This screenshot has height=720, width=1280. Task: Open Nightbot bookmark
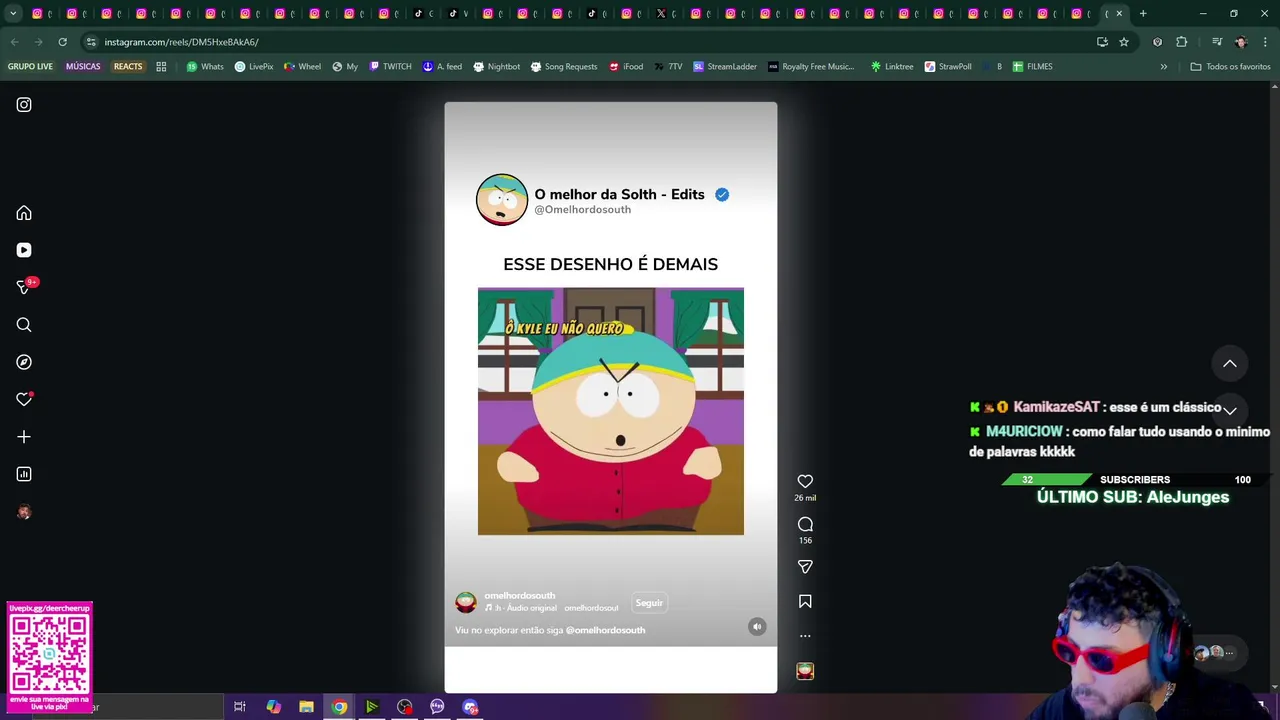[496, 67]
